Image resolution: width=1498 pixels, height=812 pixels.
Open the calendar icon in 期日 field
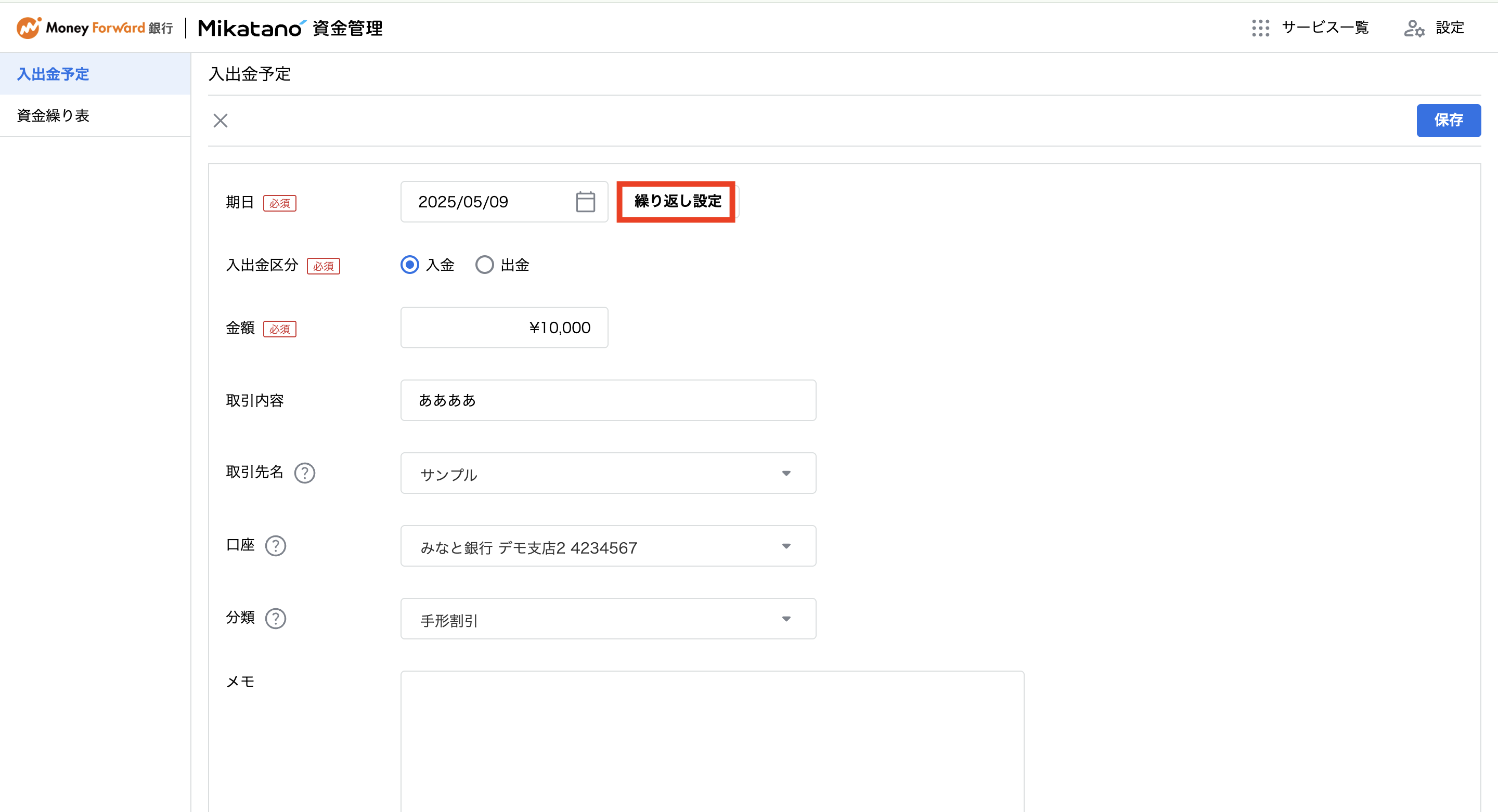click(x=585, y=202)
